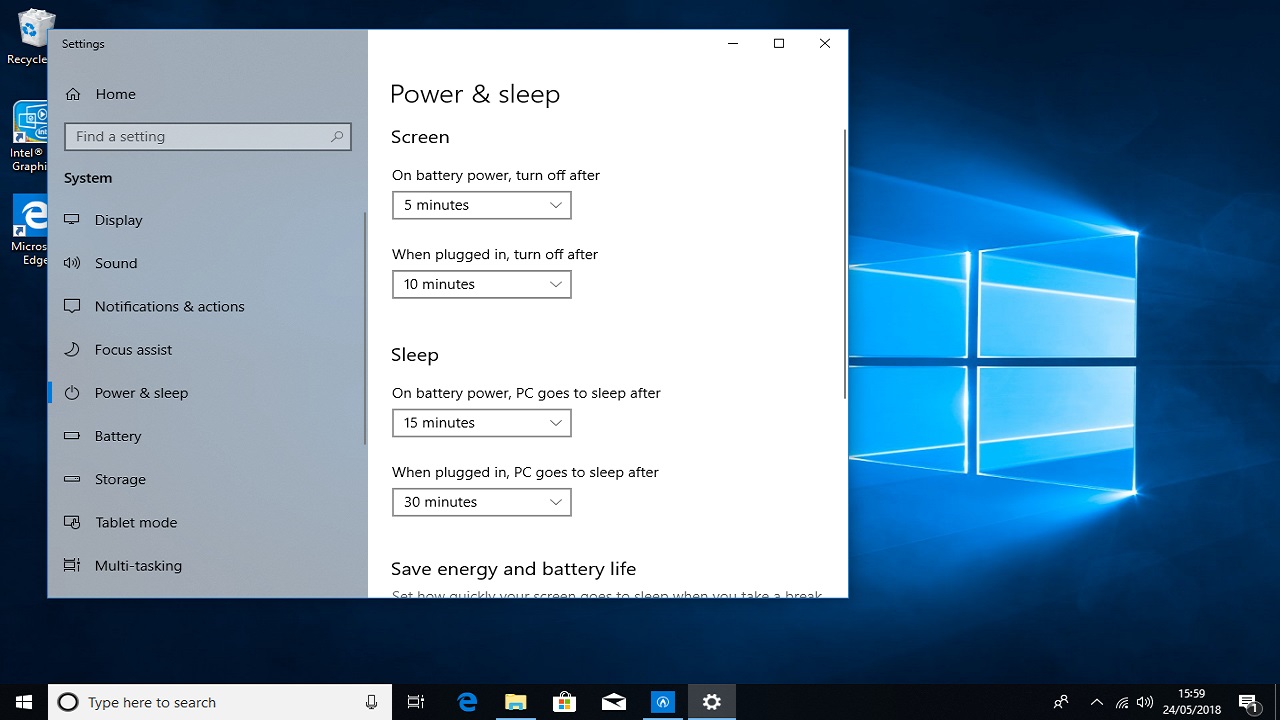Open Task View from the taskbar
This screenshot has height=720, width=1280.
(x=416, y=702)
